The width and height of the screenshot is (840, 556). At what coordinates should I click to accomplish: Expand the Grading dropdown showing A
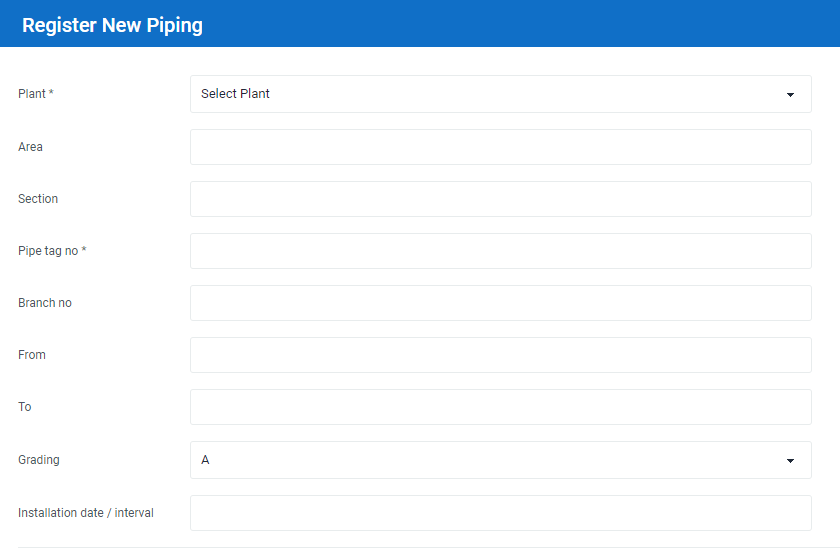[500, 460]
